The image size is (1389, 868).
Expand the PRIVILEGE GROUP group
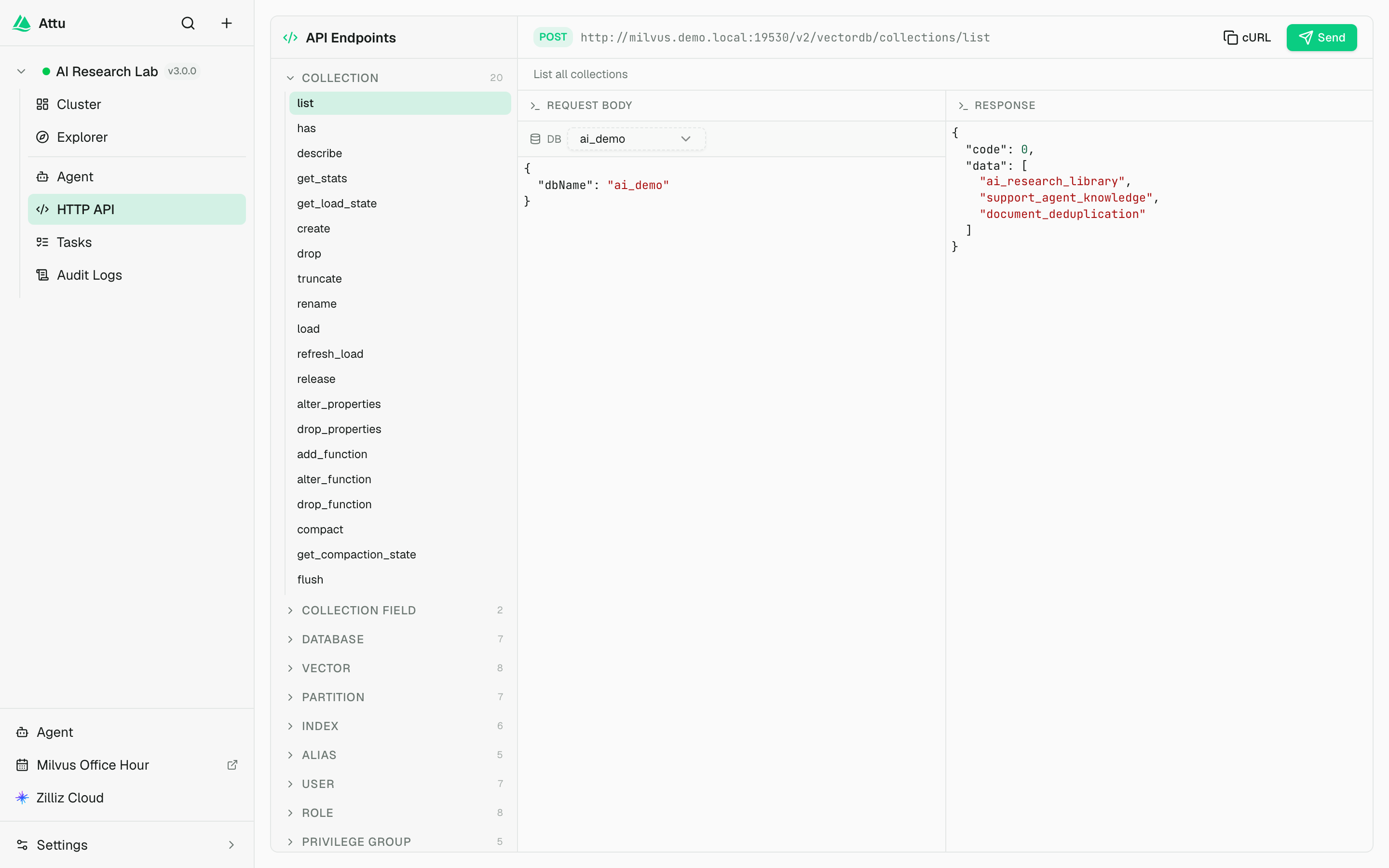395,841
